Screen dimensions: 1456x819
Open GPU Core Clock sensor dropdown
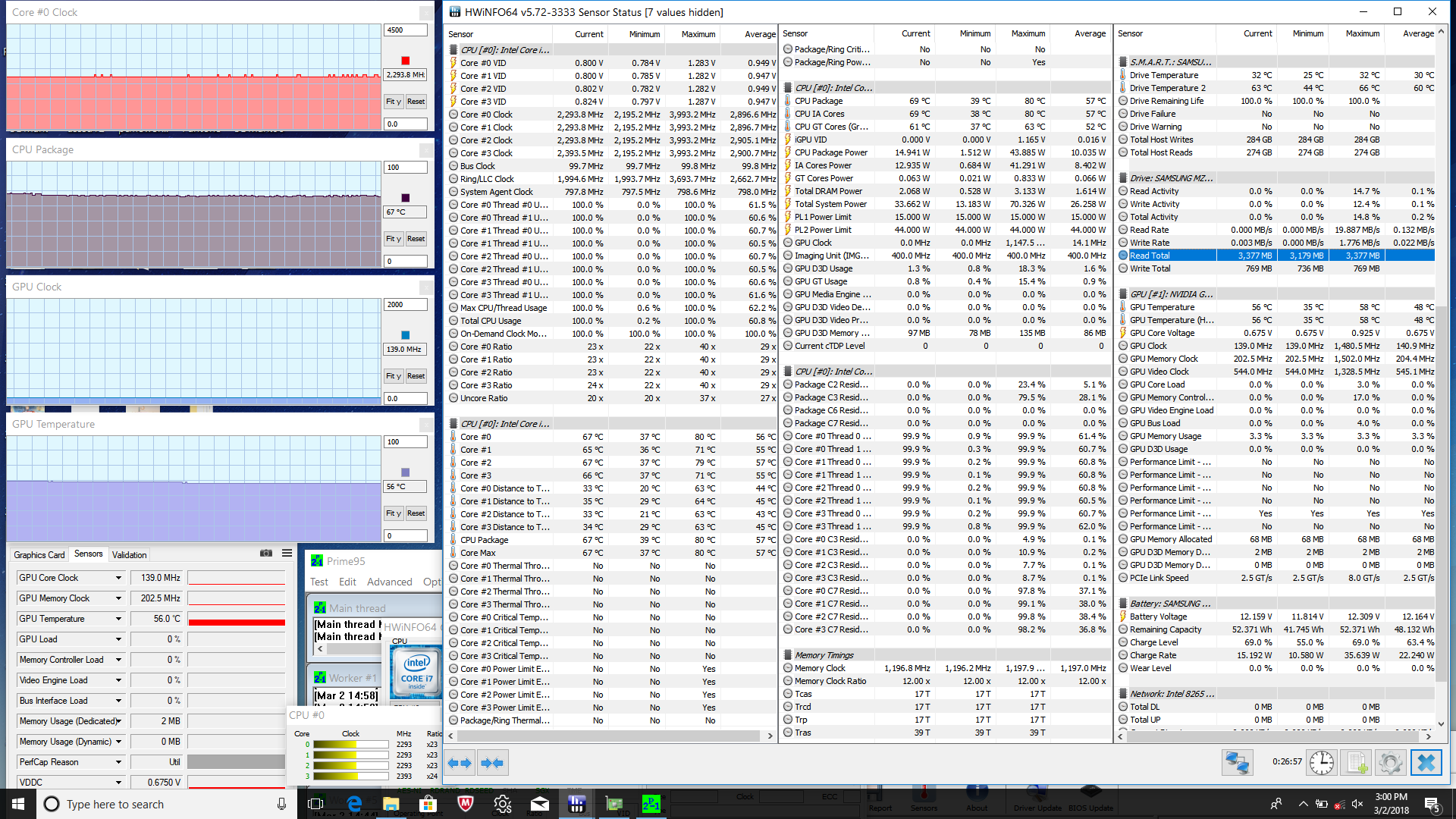click(x=118, y=578)
